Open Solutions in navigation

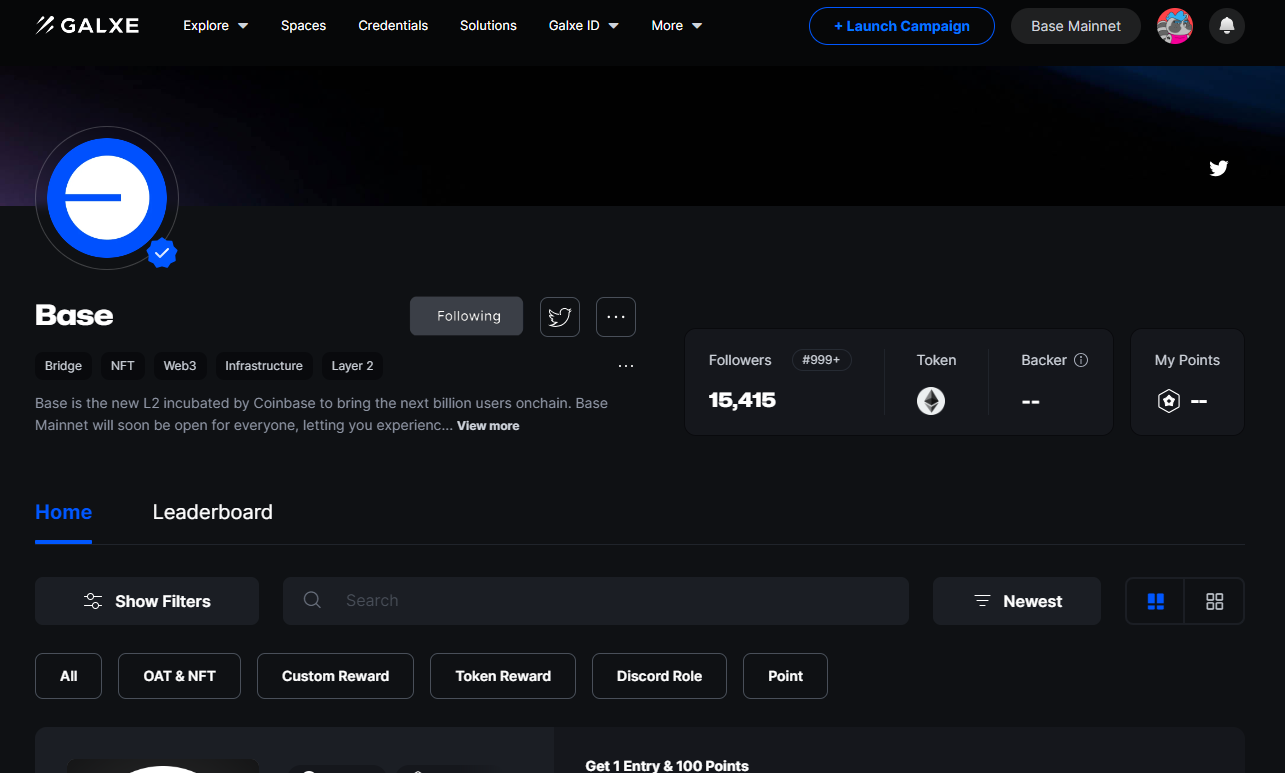488,26
